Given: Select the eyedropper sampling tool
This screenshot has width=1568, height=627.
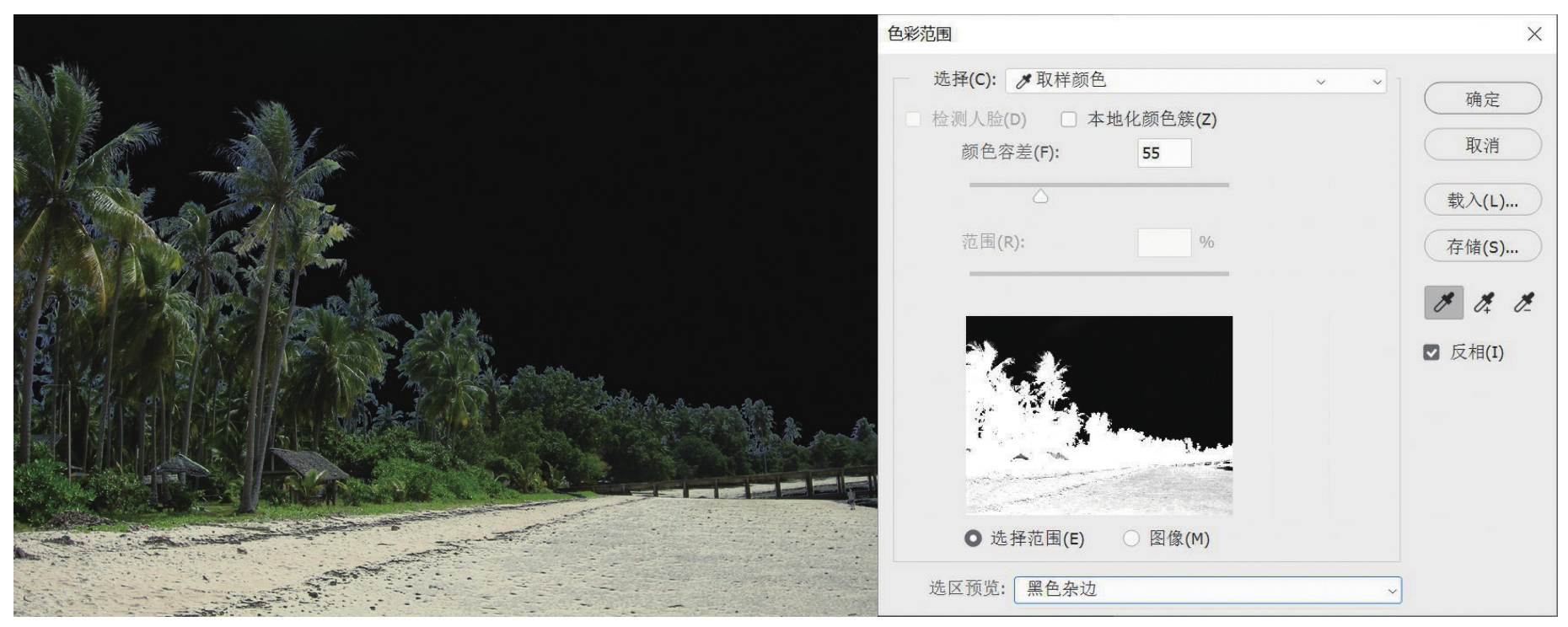Looking at the screenshot, I should [x=1444, y=303].
